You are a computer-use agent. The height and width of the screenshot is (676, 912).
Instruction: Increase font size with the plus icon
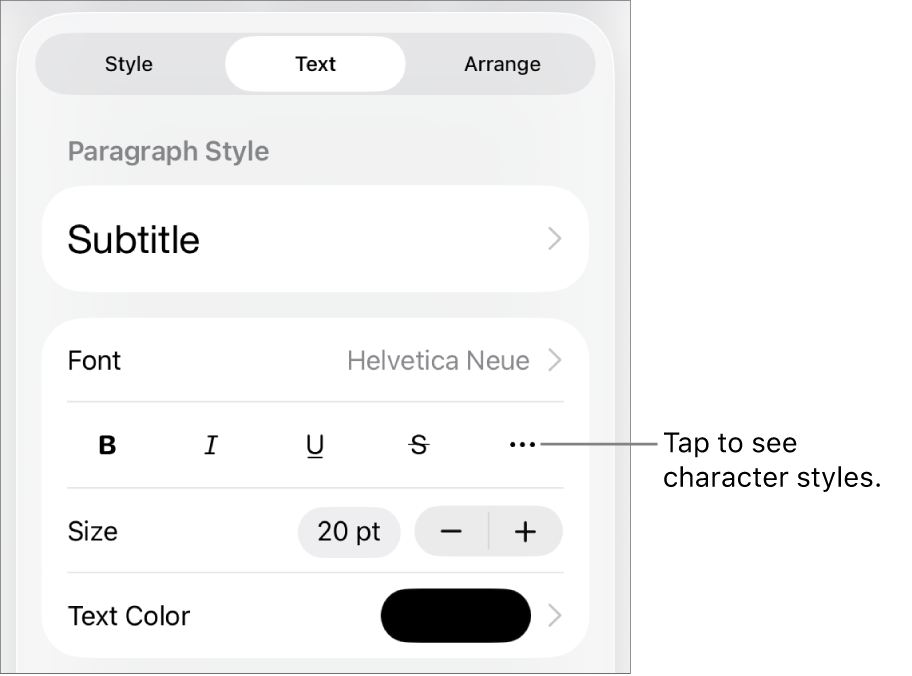[x=526, y=532]
